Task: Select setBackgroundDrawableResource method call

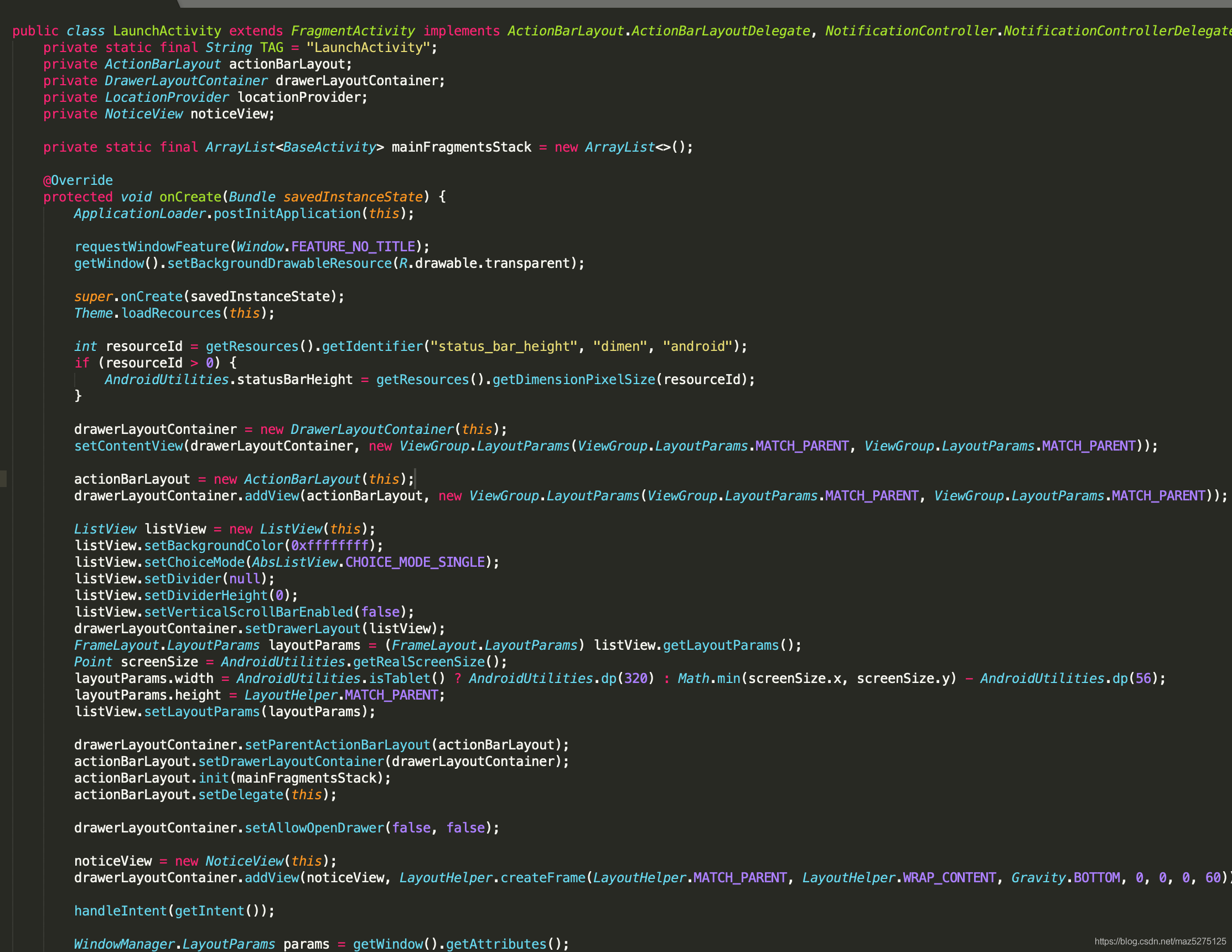Action: [279, 263]
